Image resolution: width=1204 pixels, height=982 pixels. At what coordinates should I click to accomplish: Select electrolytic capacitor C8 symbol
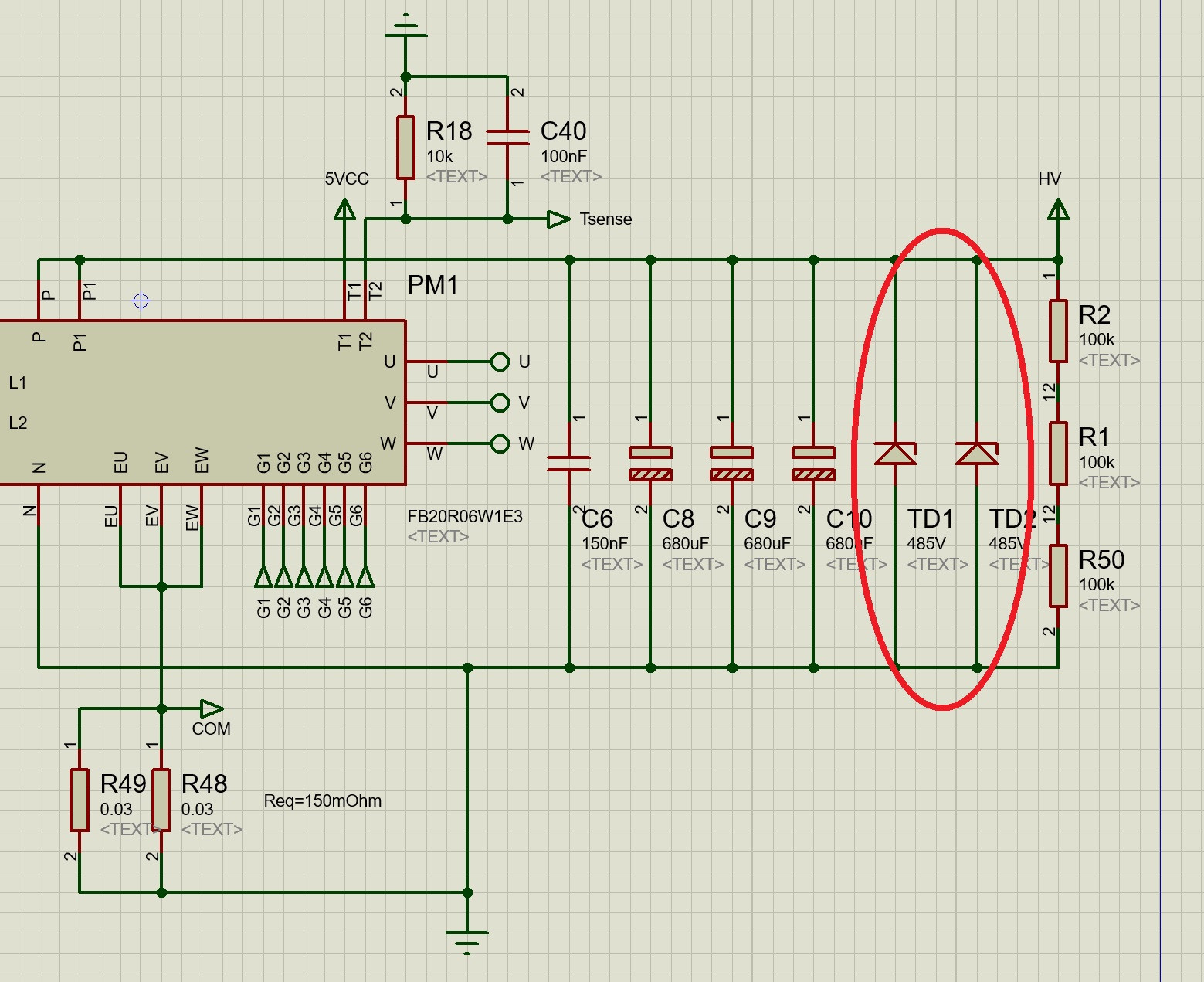coord(650,464)
